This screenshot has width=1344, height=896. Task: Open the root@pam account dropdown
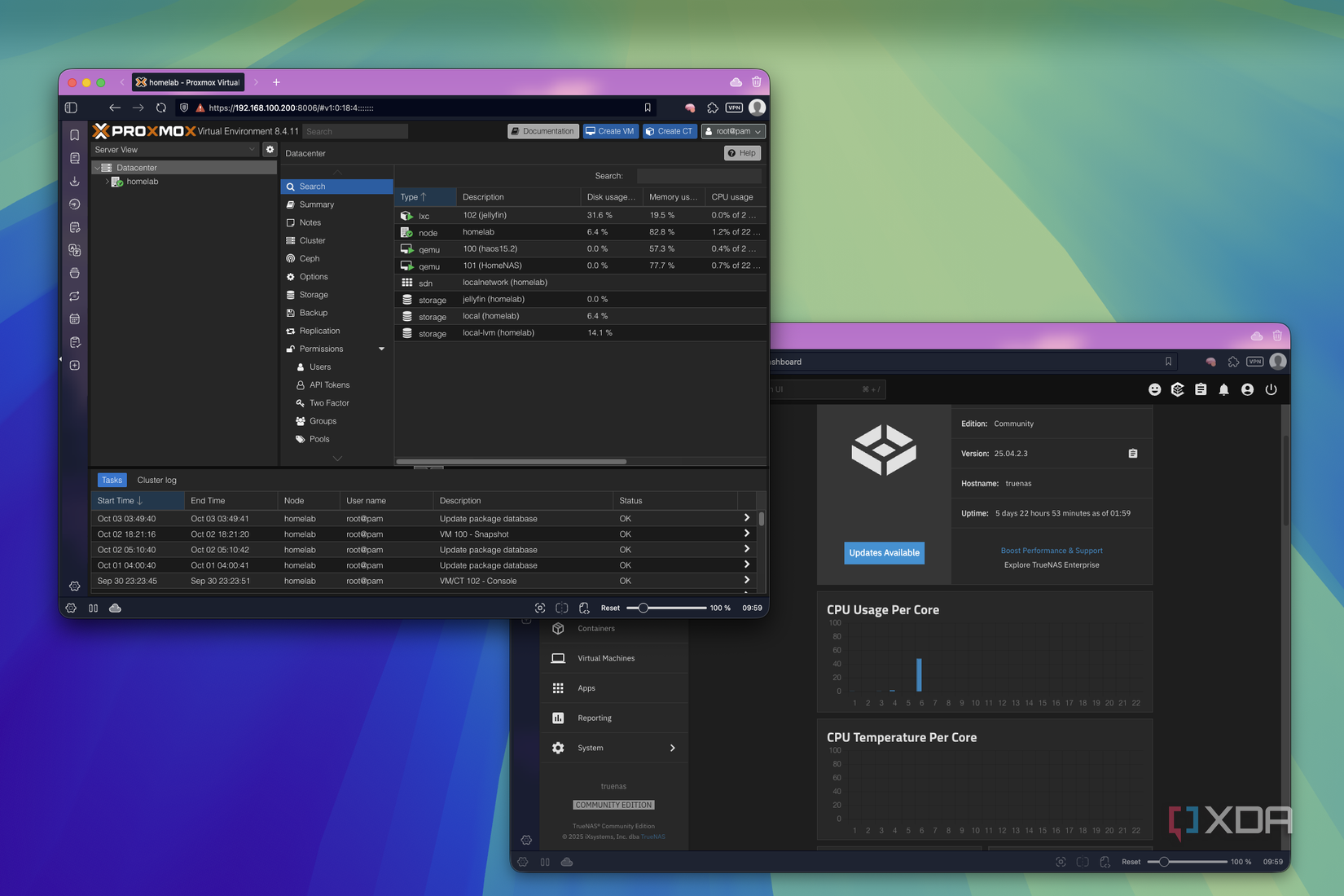[732, 131]
